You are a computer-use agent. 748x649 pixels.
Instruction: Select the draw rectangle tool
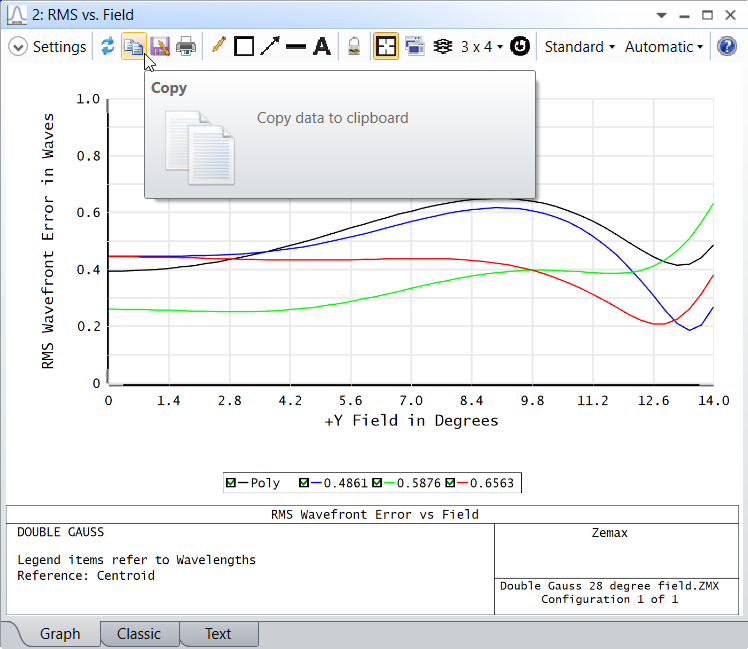click(x=243, y=47)
